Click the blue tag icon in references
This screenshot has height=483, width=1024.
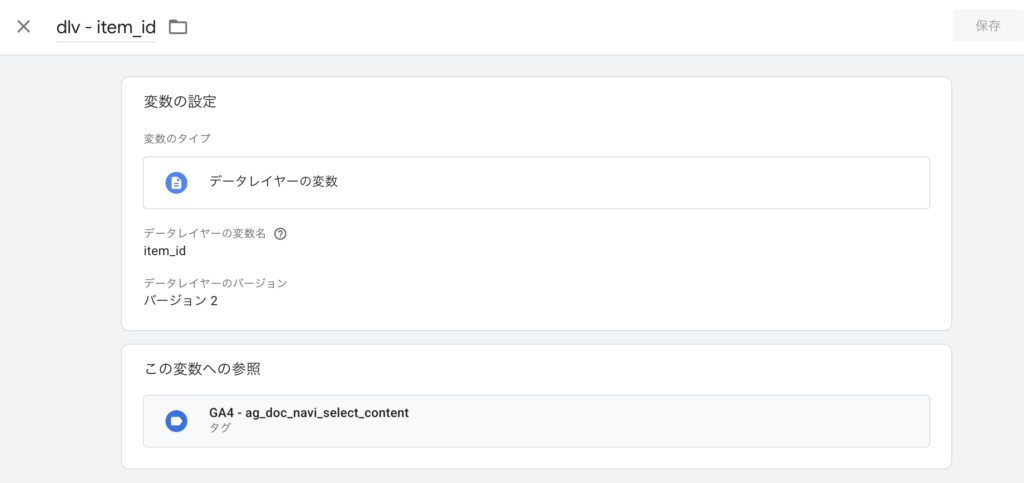click(176, 420)
